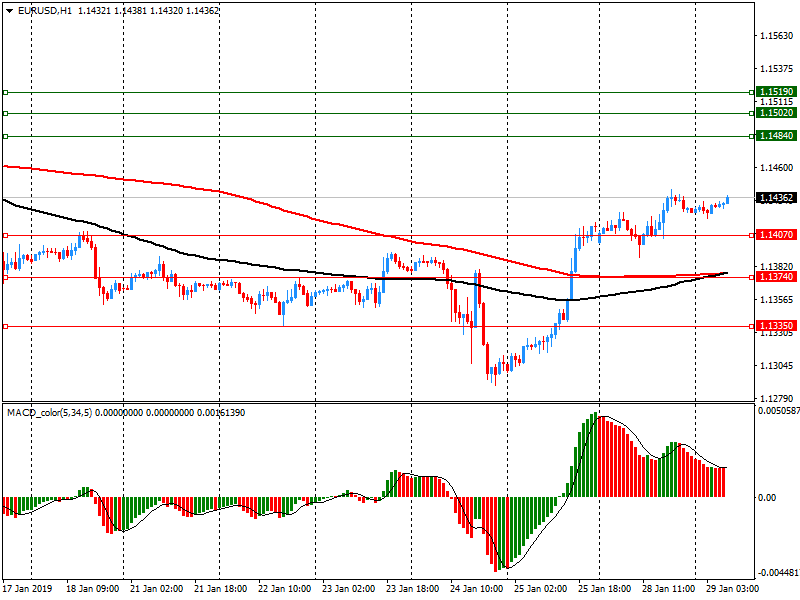The width and height of the screenshot is (800, 600).
Task: Select the 1.15020 green level price label
Action: (777, 113)
